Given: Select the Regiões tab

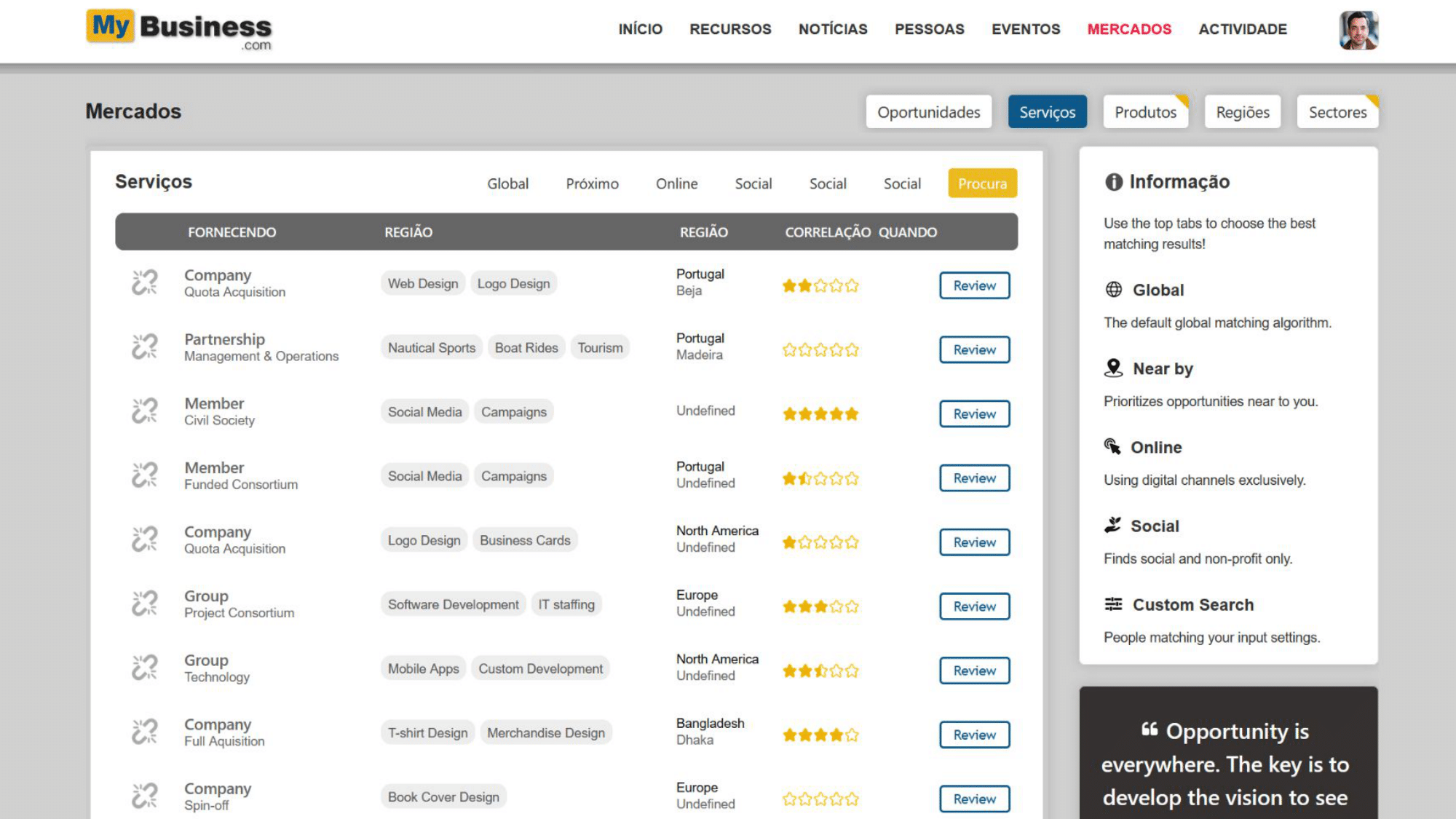Looking at the screenshot, I should 1242,112.
